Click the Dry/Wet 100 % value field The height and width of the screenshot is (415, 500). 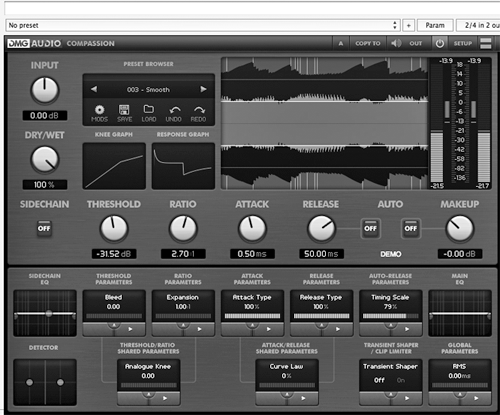point(45,185)
